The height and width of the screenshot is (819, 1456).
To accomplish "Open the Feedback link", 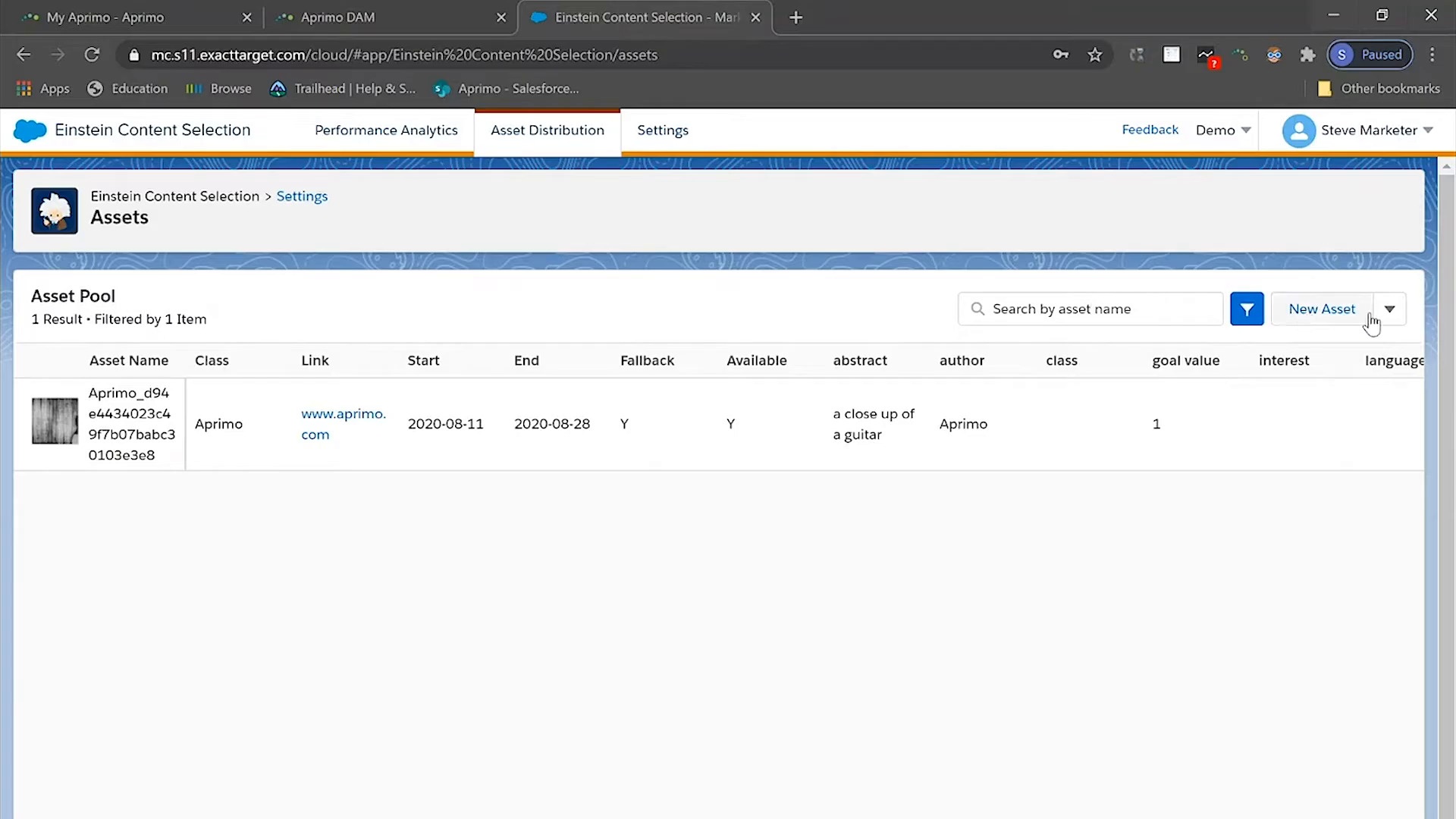I will 1150,130.
